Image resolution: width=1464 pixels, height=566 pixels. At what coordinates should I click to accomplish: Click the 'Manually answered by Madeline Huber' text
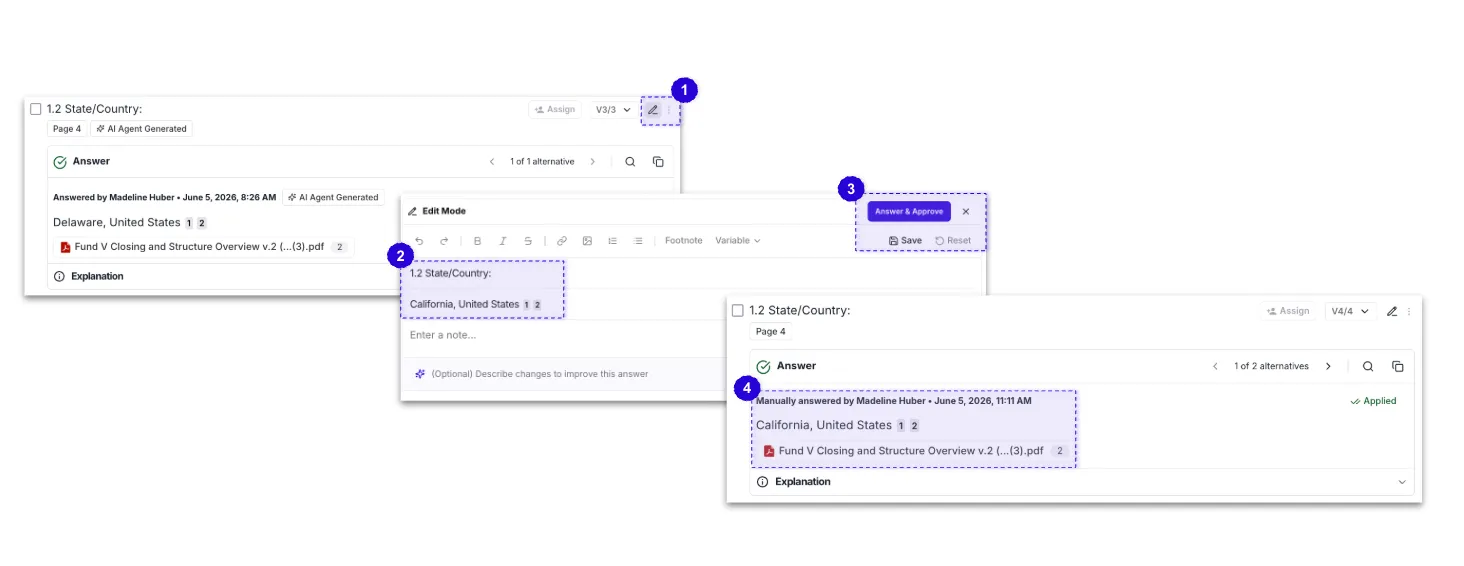click(840, 401)
